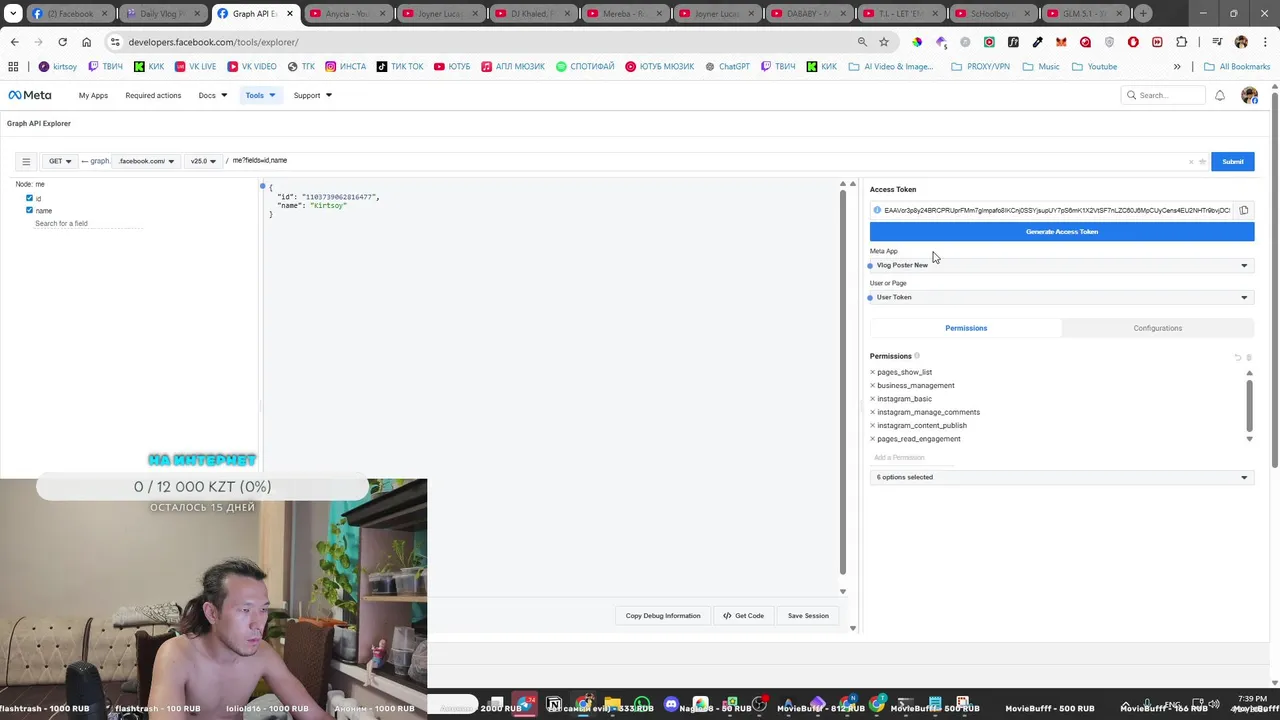Switch to the Permissions tab

point(966,328)
